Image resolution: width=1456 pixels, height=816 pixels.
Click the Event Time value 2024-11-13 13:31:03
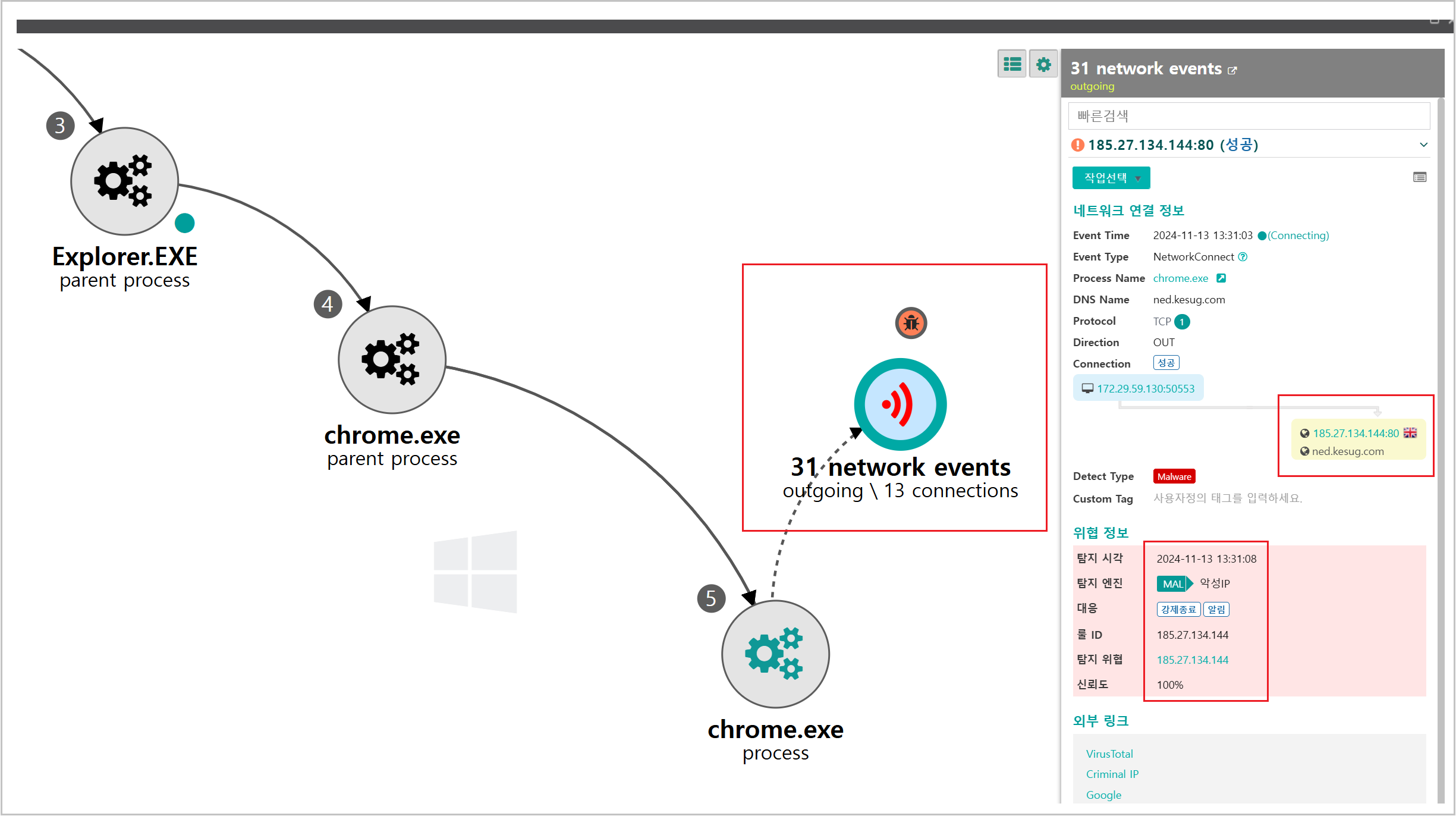(1203, 236)
